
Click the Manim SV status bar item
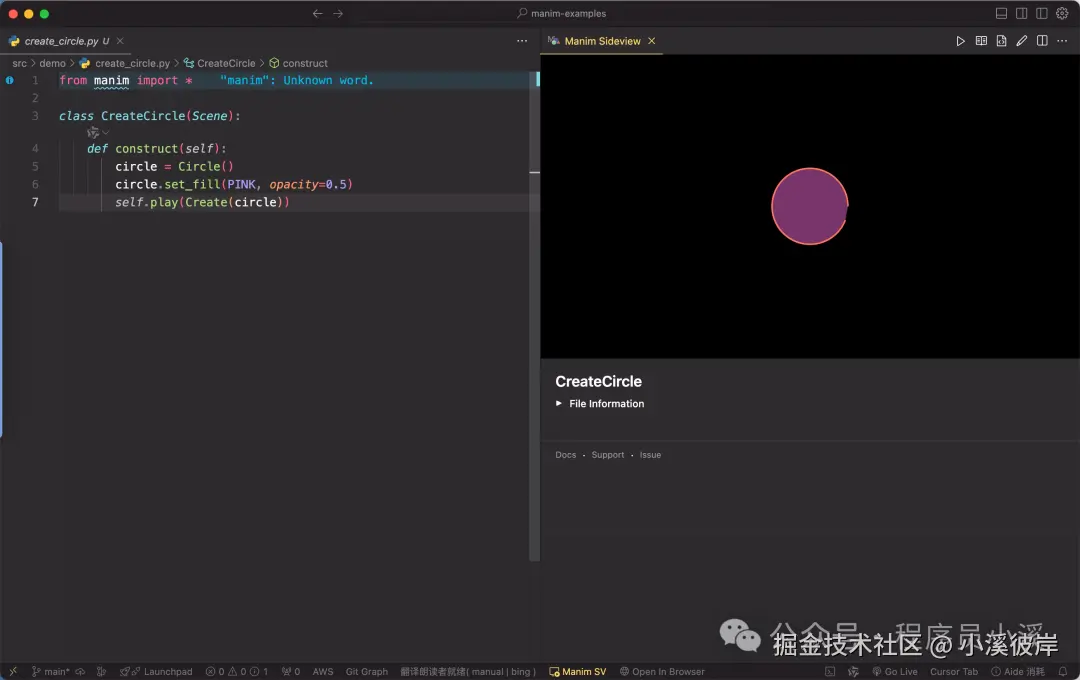tap(577, 672)
